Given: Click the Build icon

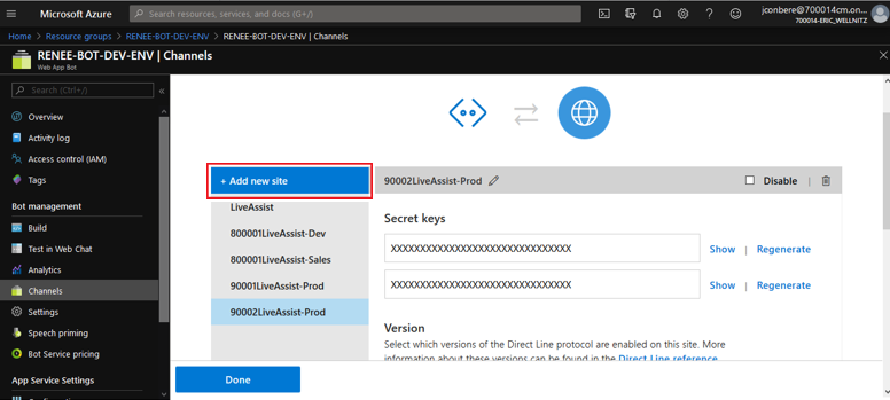Looking at the screenshot, I should pyautogui.click(x=16, y=228).
